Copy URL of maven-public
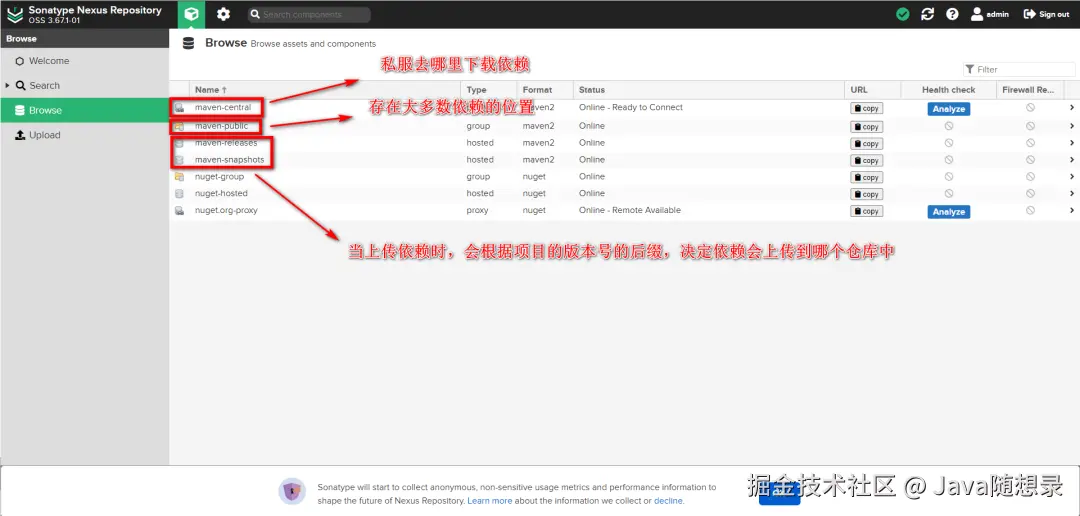The image size is (1080, 516). point(866,127)
